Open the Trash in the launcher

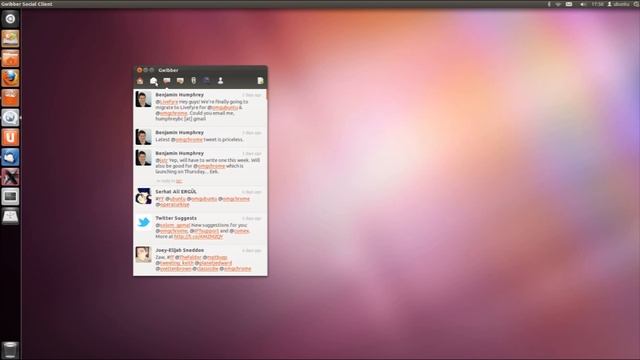click(10, 350)
